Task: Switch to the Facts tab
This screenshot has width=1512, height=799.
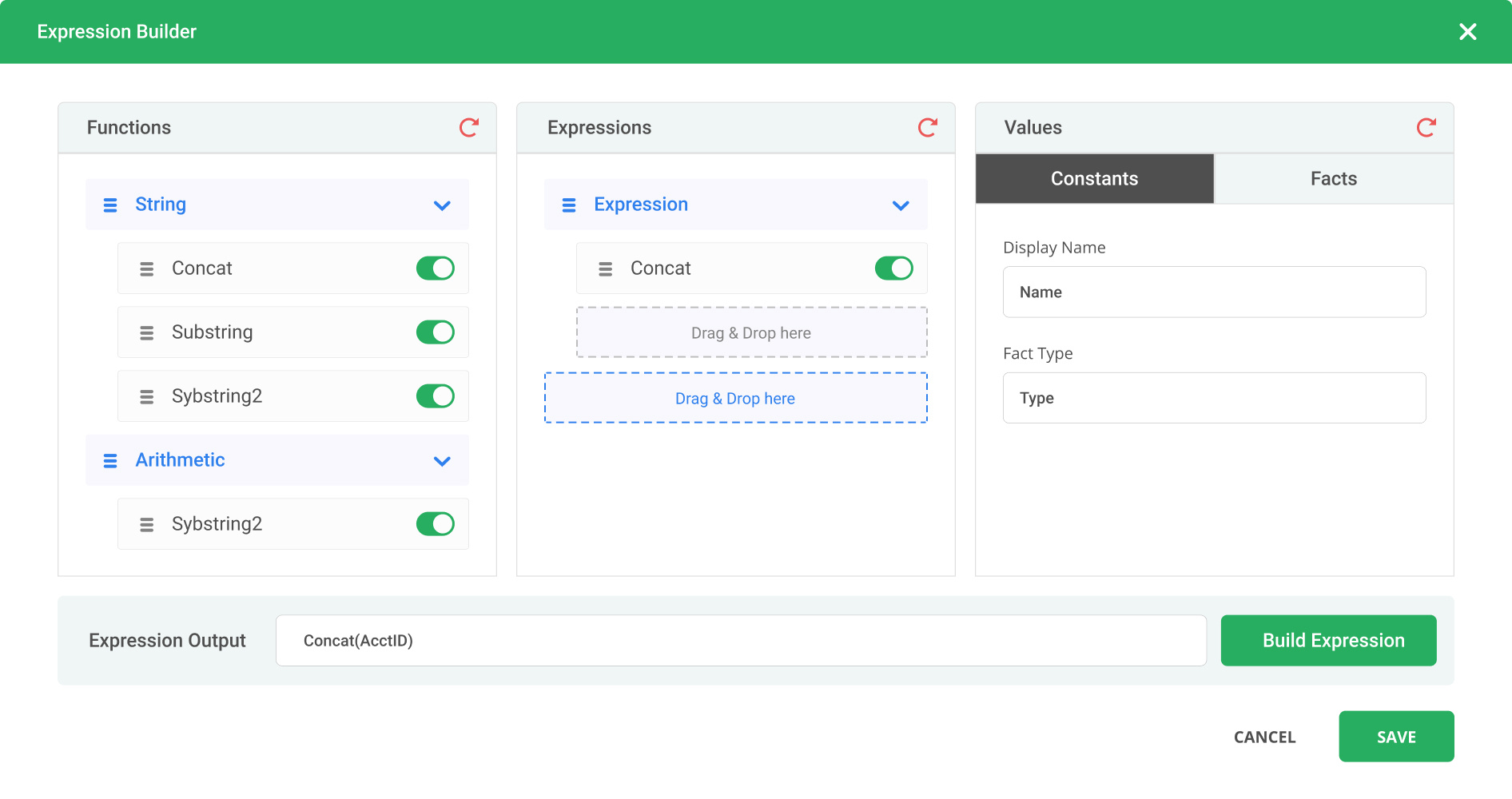Action: tap(1334, 178)
